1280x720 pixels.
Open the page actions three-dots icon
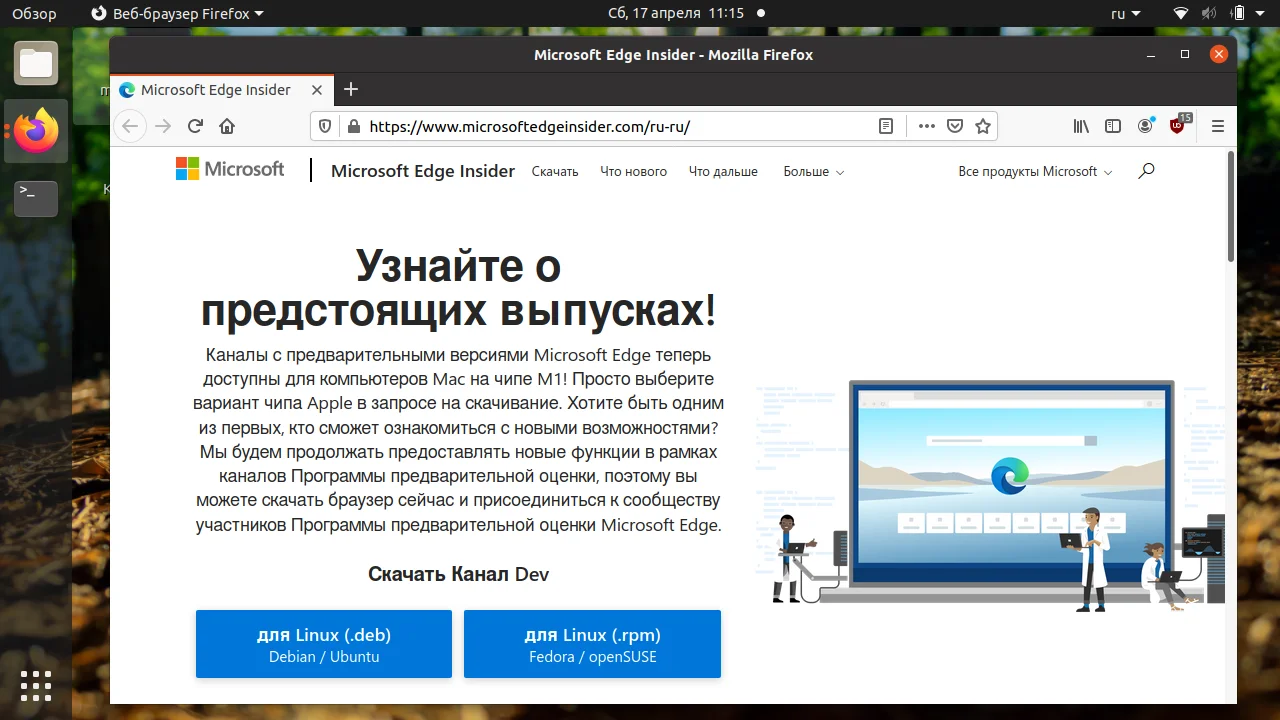click(x=926, y=126)
